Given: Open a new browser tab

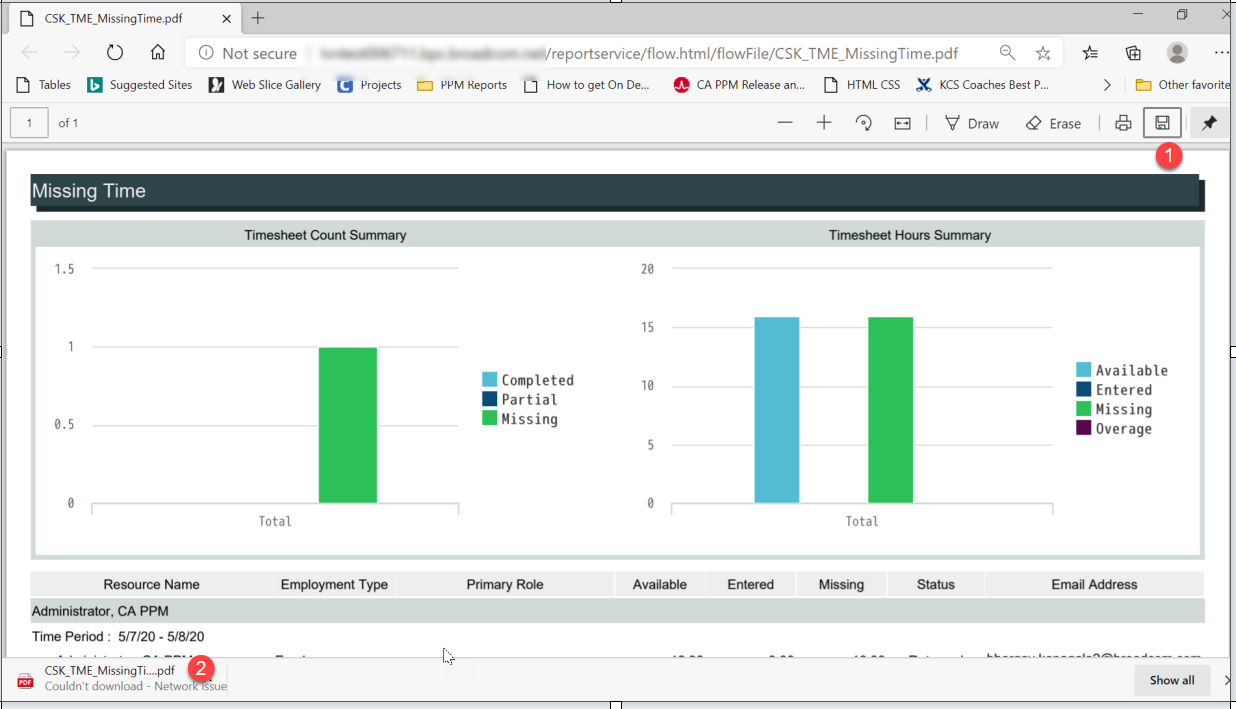Looking at the screenshot, I should pyautogui.click(x=258, y=18).
